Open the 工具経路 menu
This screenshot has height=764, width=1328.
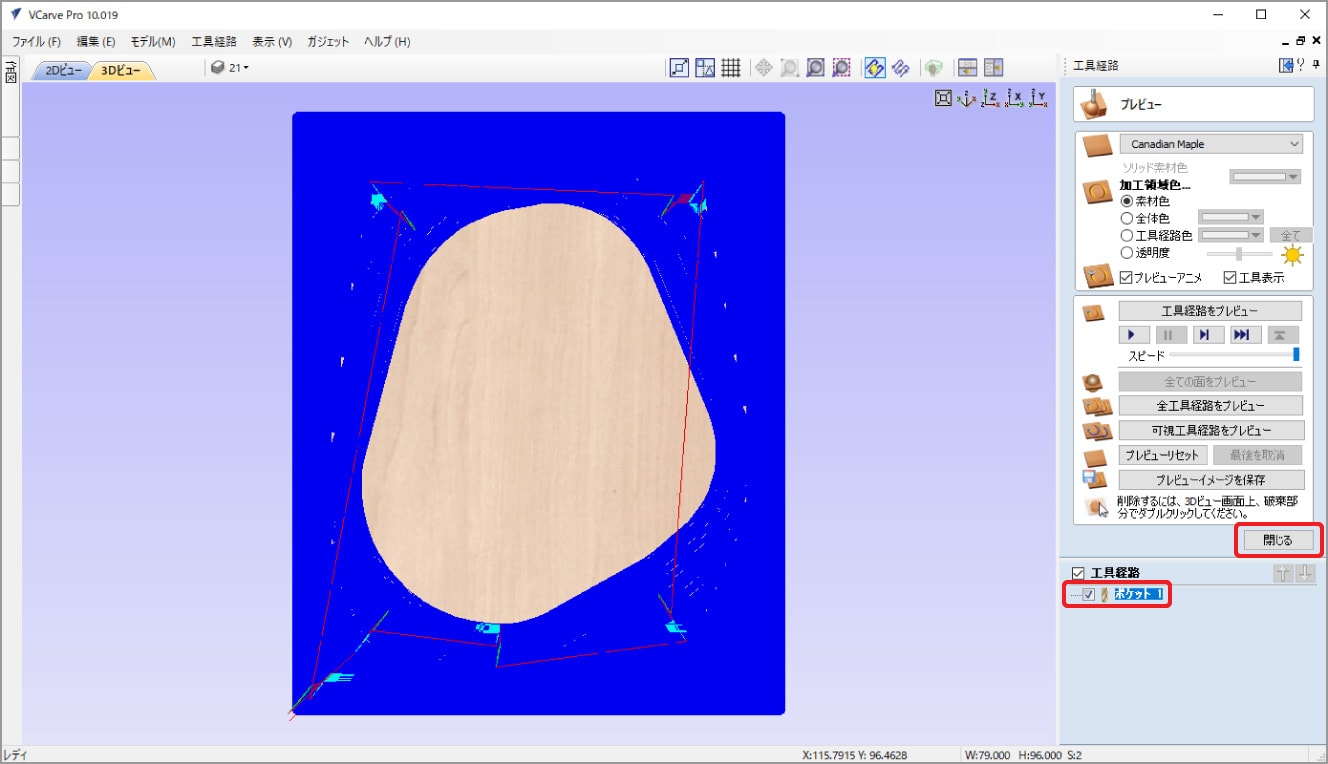(x=214, y=42)
